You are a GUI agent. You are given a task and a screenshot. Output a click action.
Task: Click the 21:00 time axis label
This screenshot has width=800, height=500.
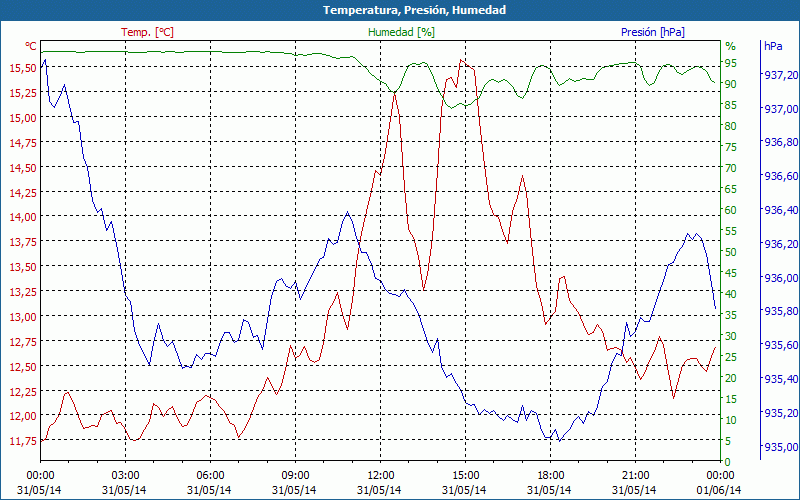pos(636,476)
